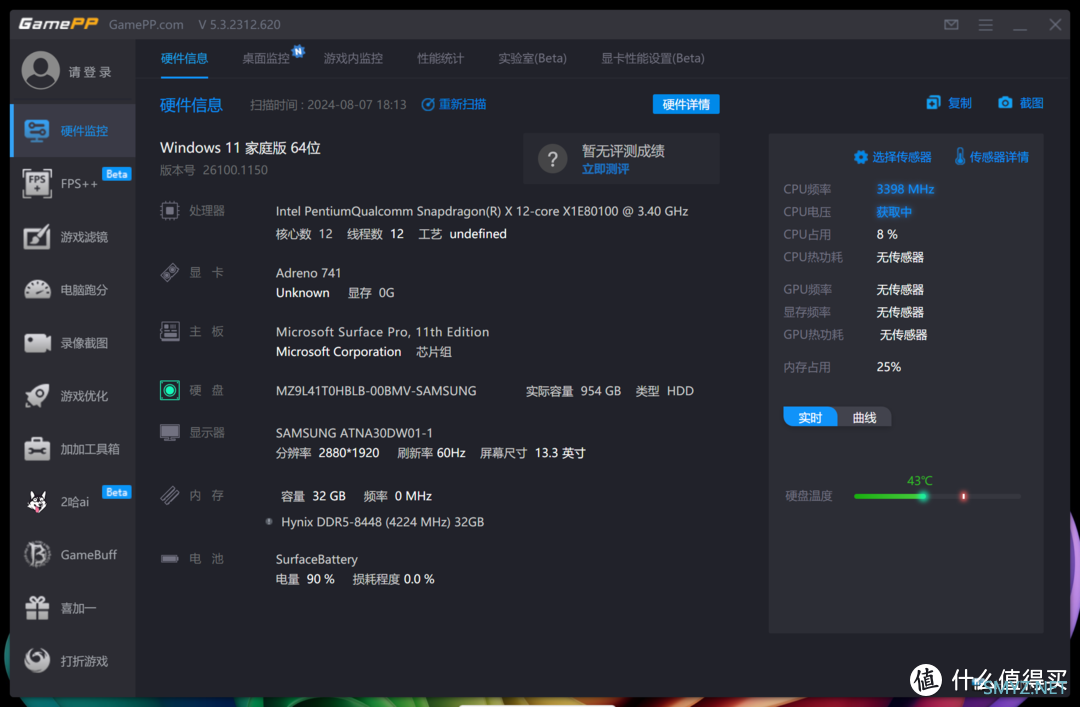The image size is (1080, 707).
Task: Click the 内存占用 25% value
Action: point(889,367)
